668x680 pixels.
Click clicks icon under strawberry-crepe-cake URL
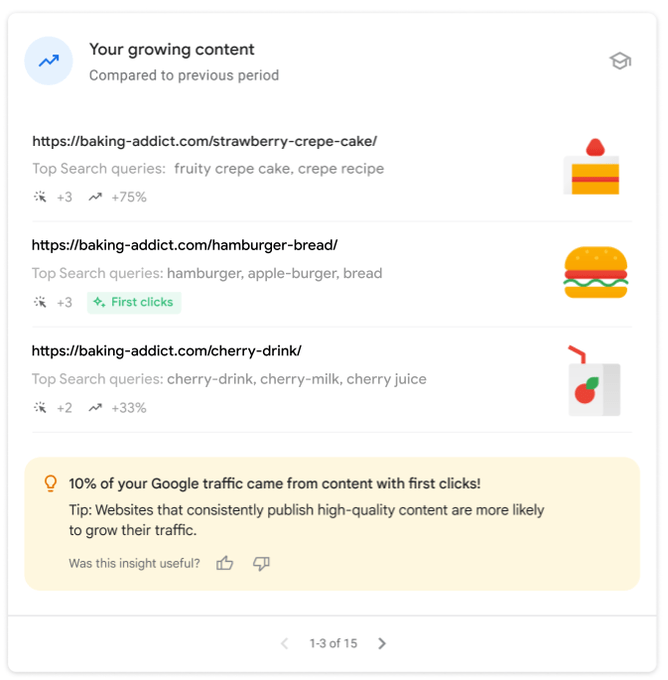[40, 197]
